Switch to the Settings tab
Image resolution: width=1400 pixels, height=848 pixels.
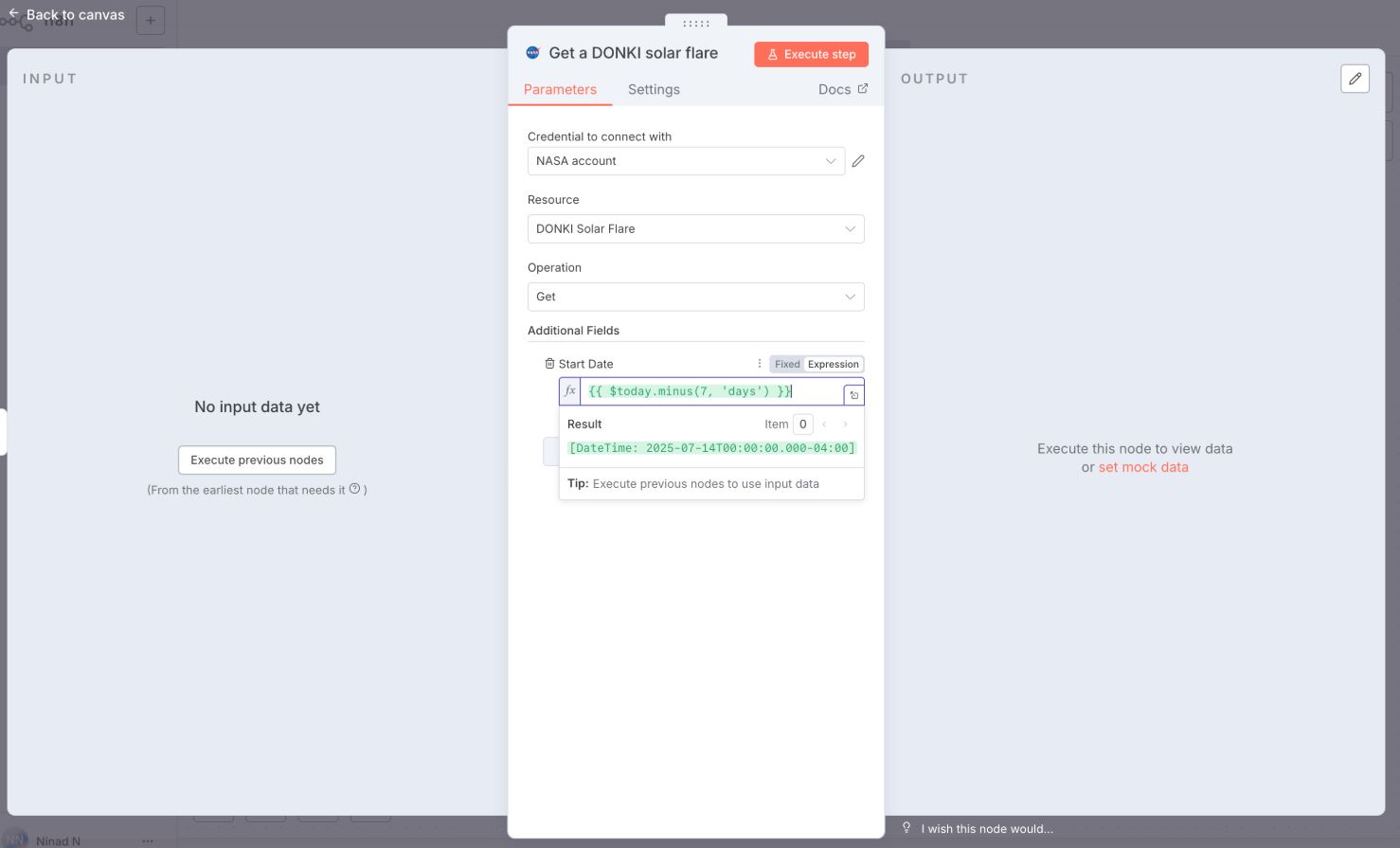654,89
